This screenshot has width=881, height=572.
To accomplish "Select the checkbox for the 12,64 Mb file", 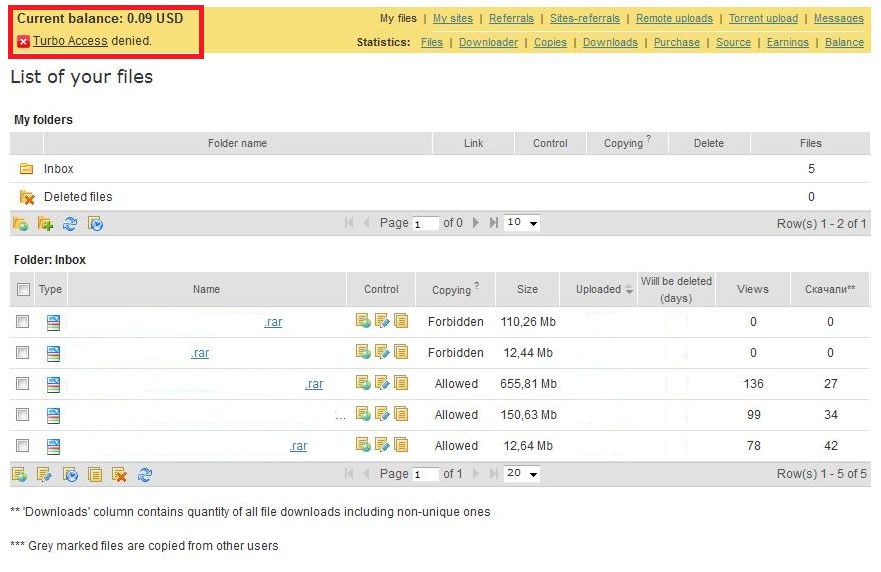I will 23,446.
